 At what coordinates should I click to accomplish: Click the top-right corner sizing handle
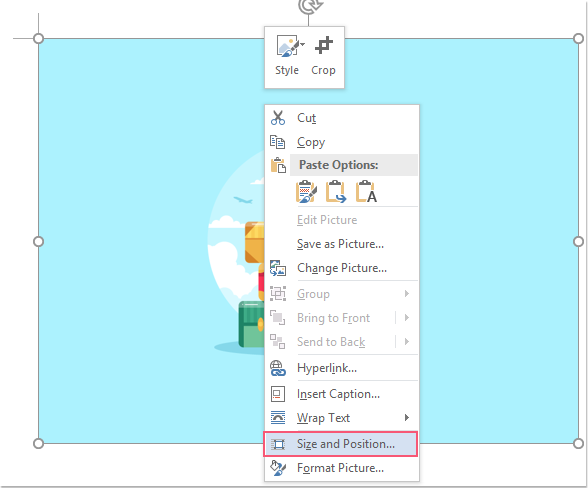coord(578,38)
